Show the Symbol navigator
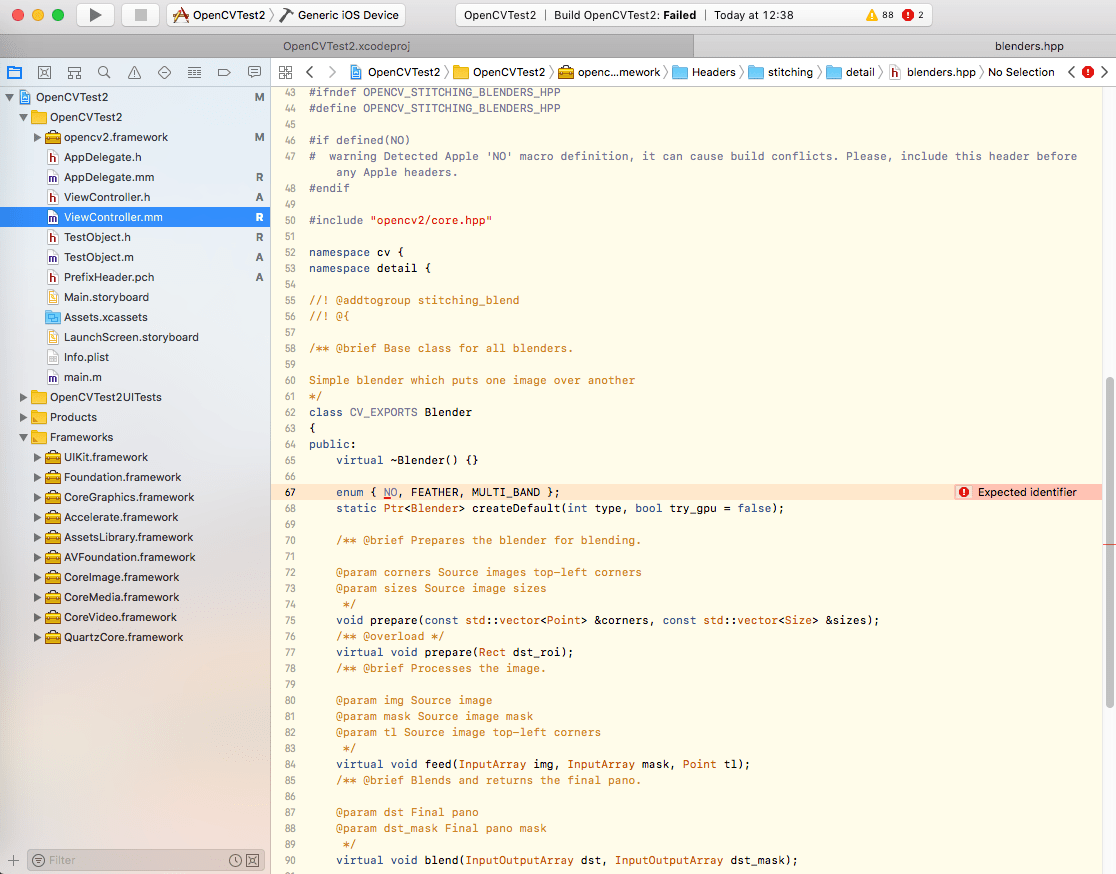The height and width of the screenshot is (874, 1116). (x=74, y=72)
